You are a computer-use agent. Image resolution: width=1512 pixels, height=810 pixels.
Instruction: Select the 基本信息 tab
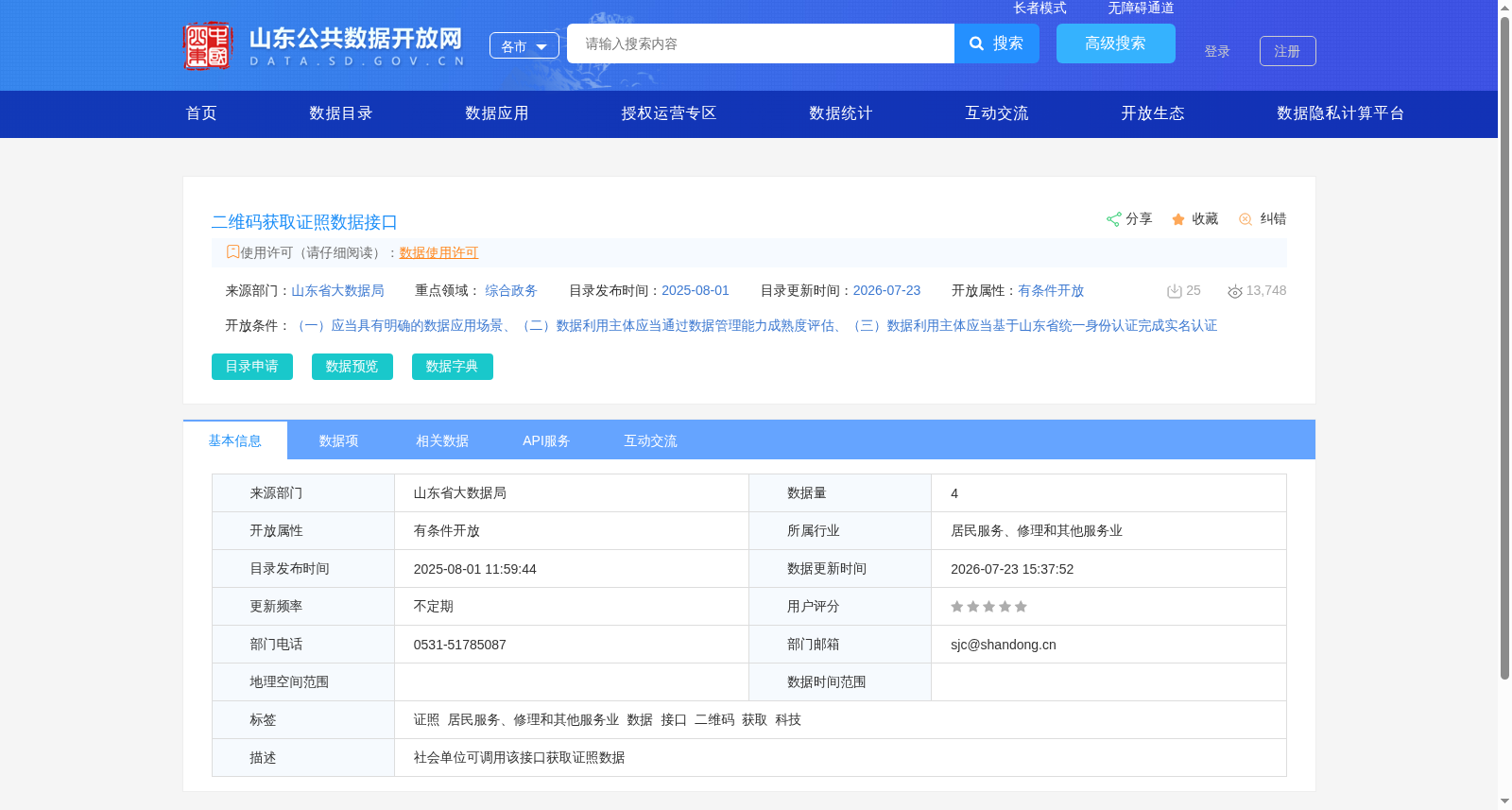point(235,440)
